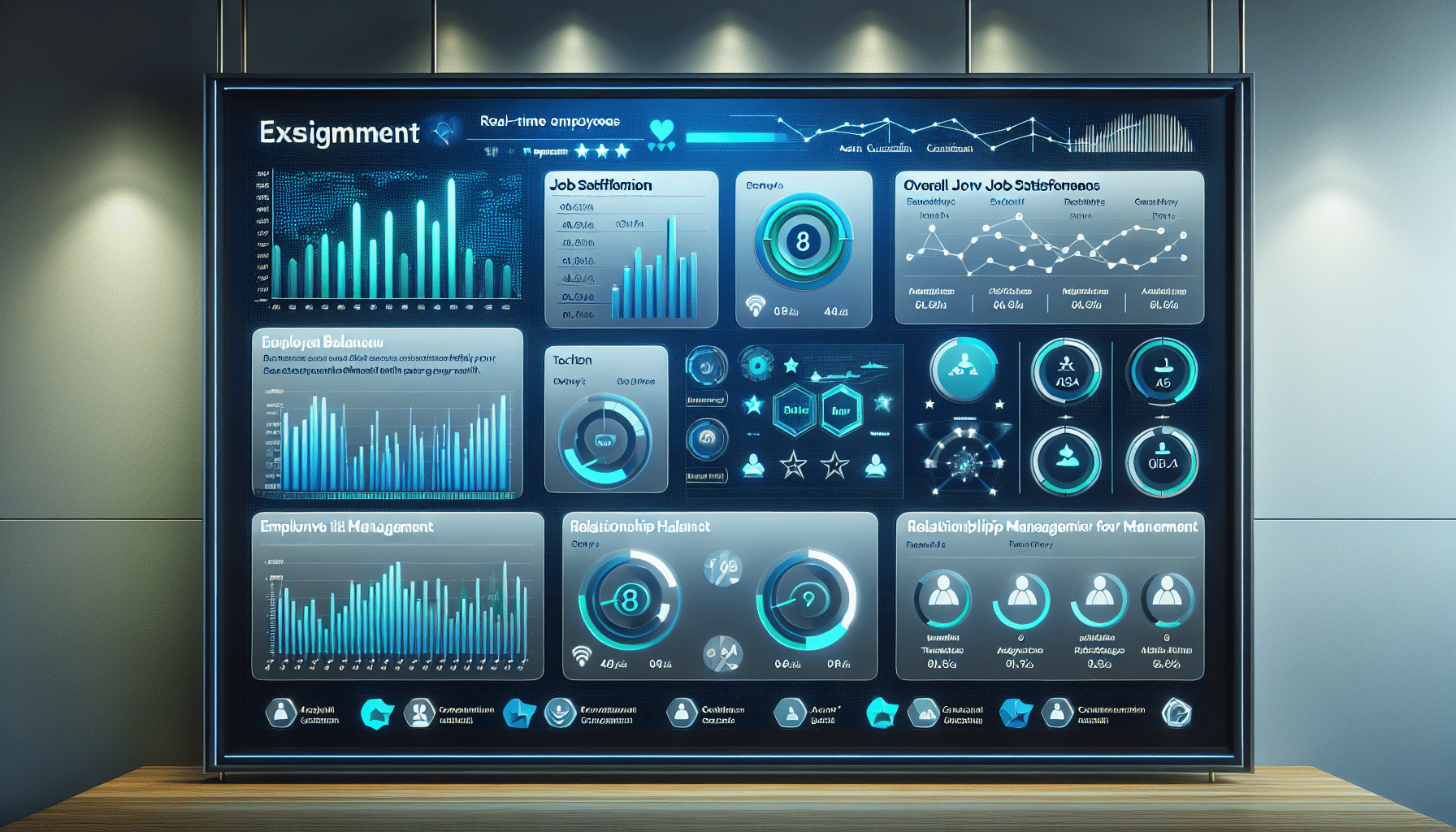Viewport: 1456px width, 832px height.
Task: Open the circular gauge labeled "A5"
Action: (1162, 371)
